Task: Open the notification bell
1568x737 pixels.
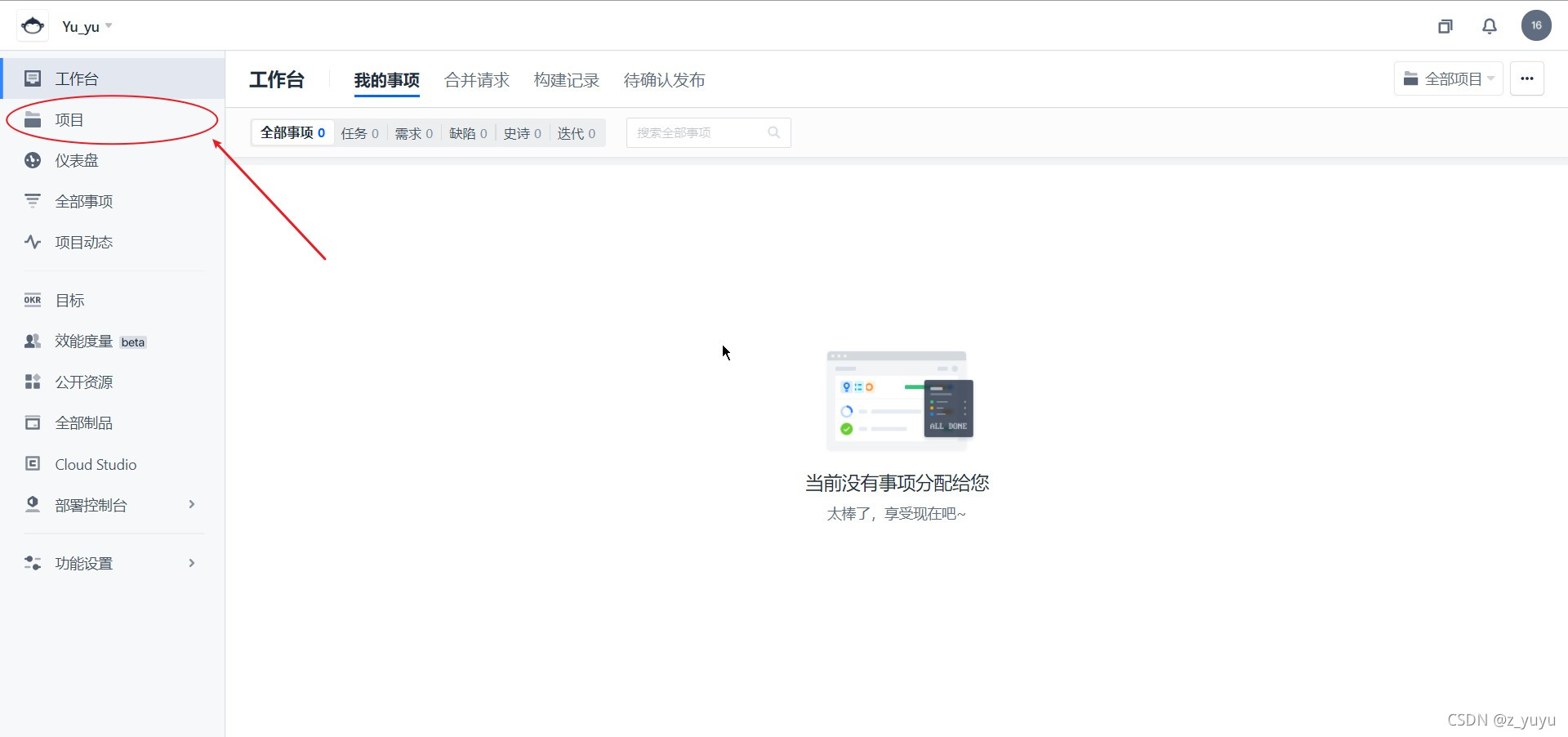Action: [1489, 25]
